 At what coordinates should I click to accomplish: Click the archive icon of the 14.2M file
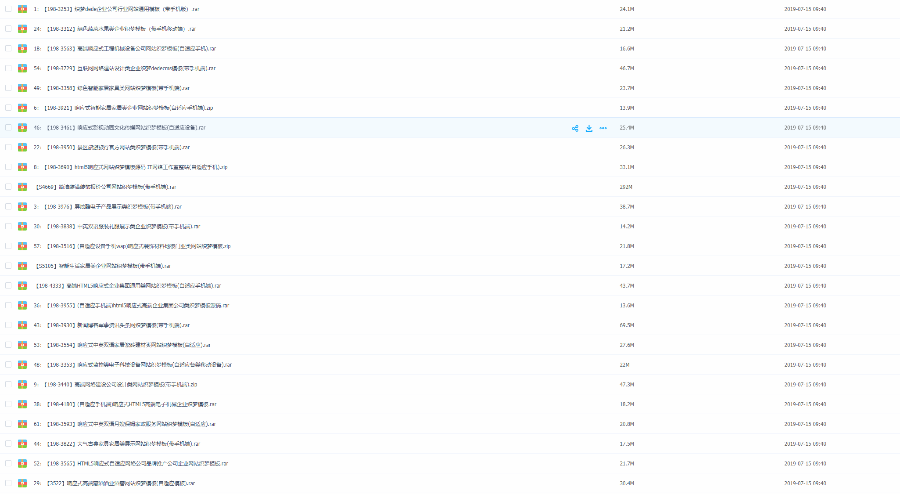click(22, 226)
